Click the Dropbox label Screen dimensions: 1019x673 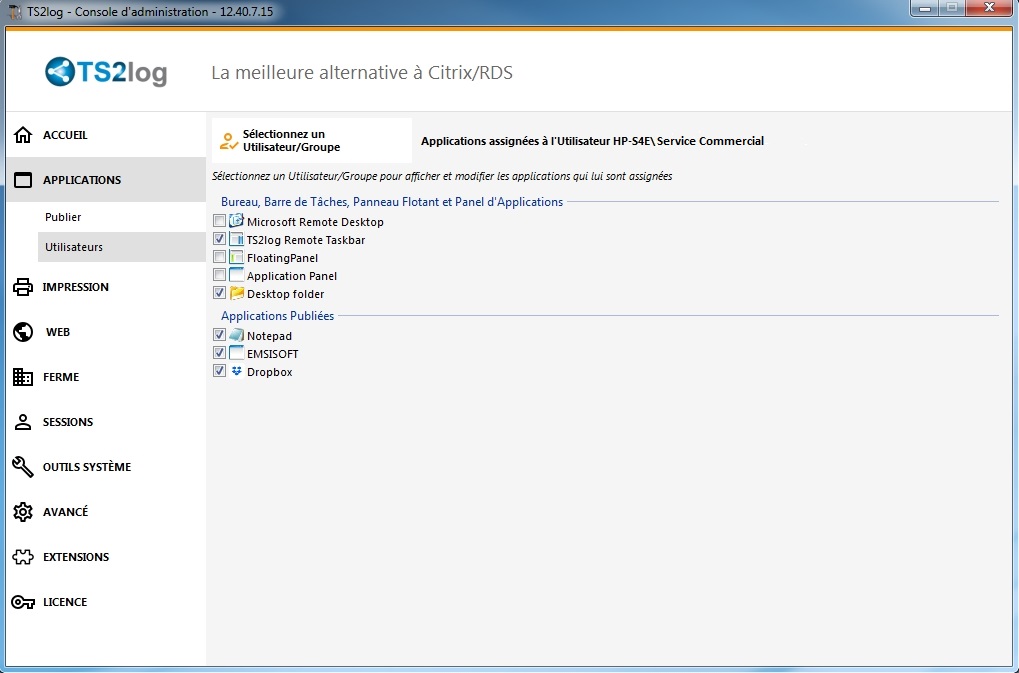point(269,372)
